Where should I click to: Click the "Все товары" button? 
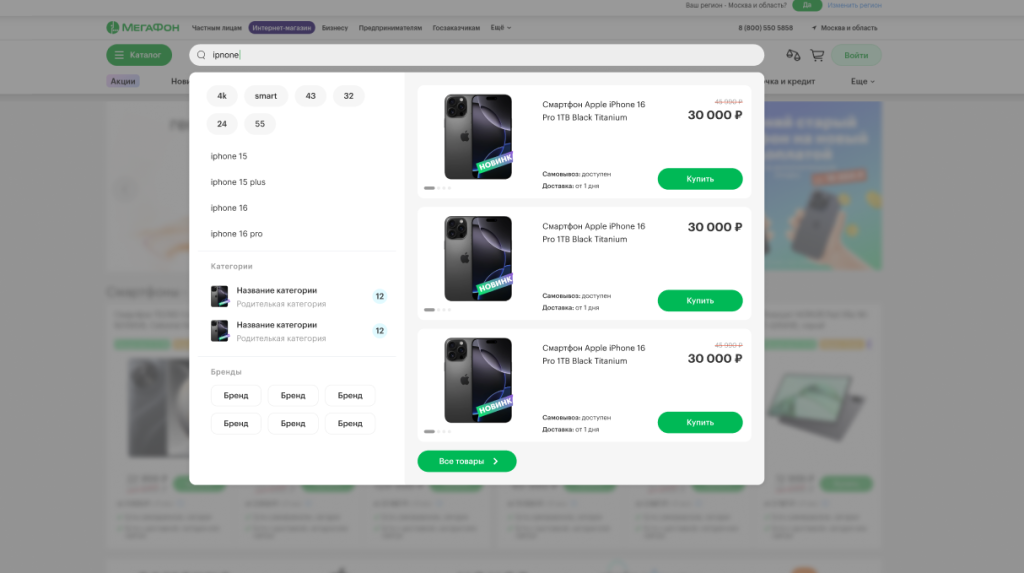pos(467,461)
